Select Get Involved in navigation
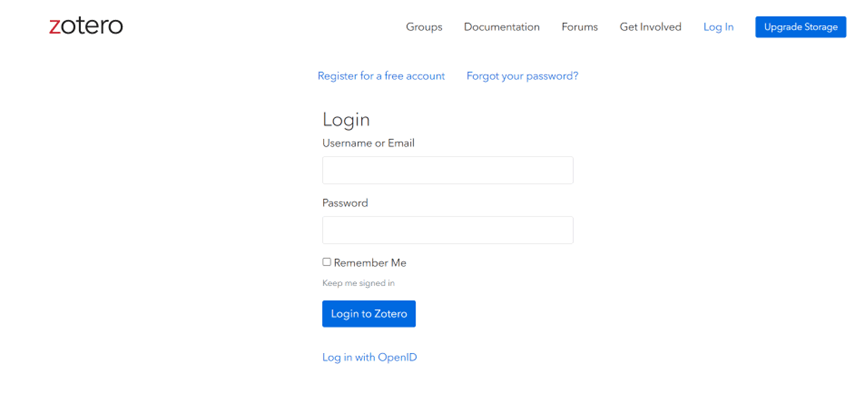865x403 pixels. (650, 27)
